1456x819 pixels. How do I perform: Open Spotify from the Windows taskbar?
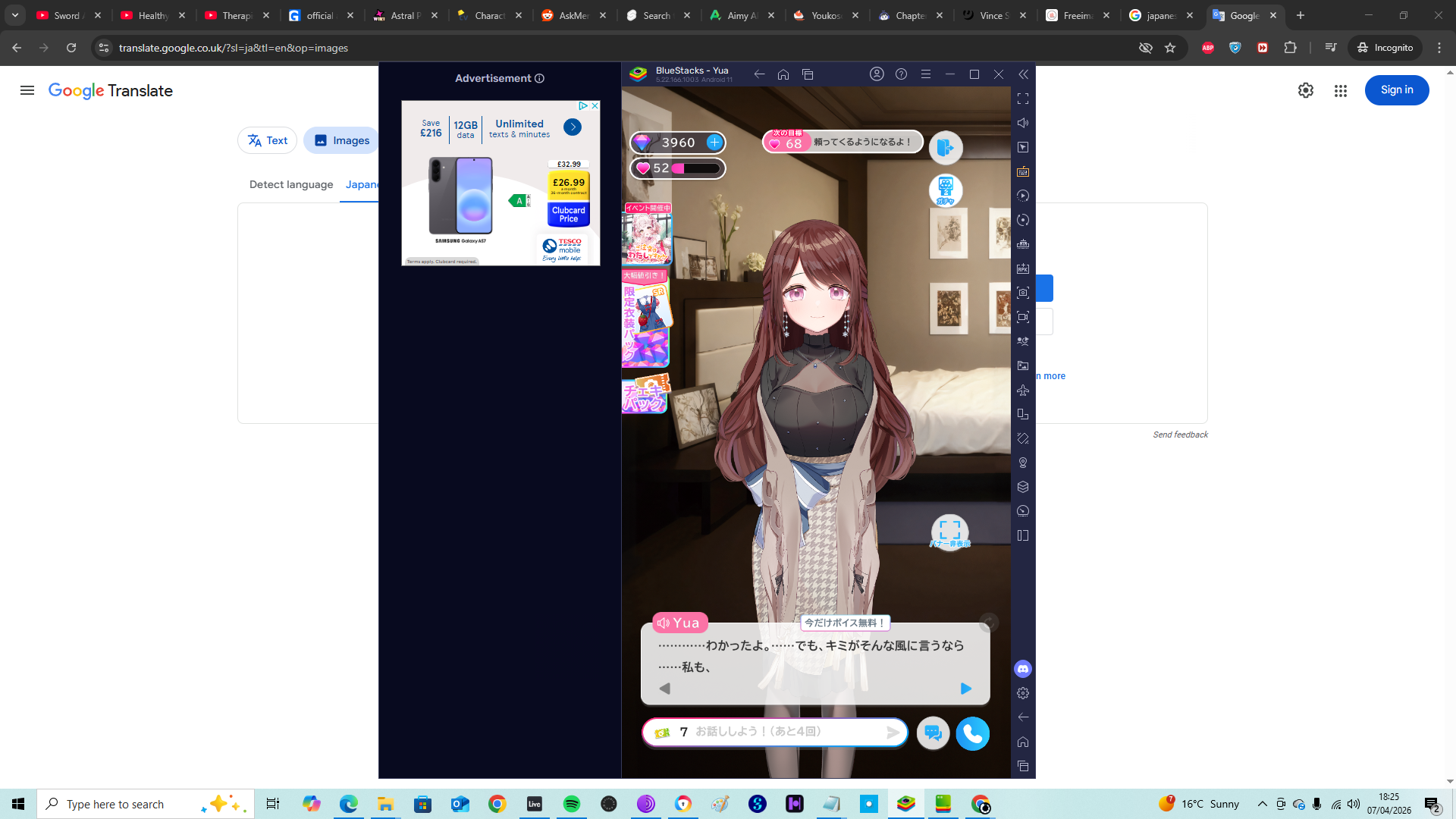(572, 804)
